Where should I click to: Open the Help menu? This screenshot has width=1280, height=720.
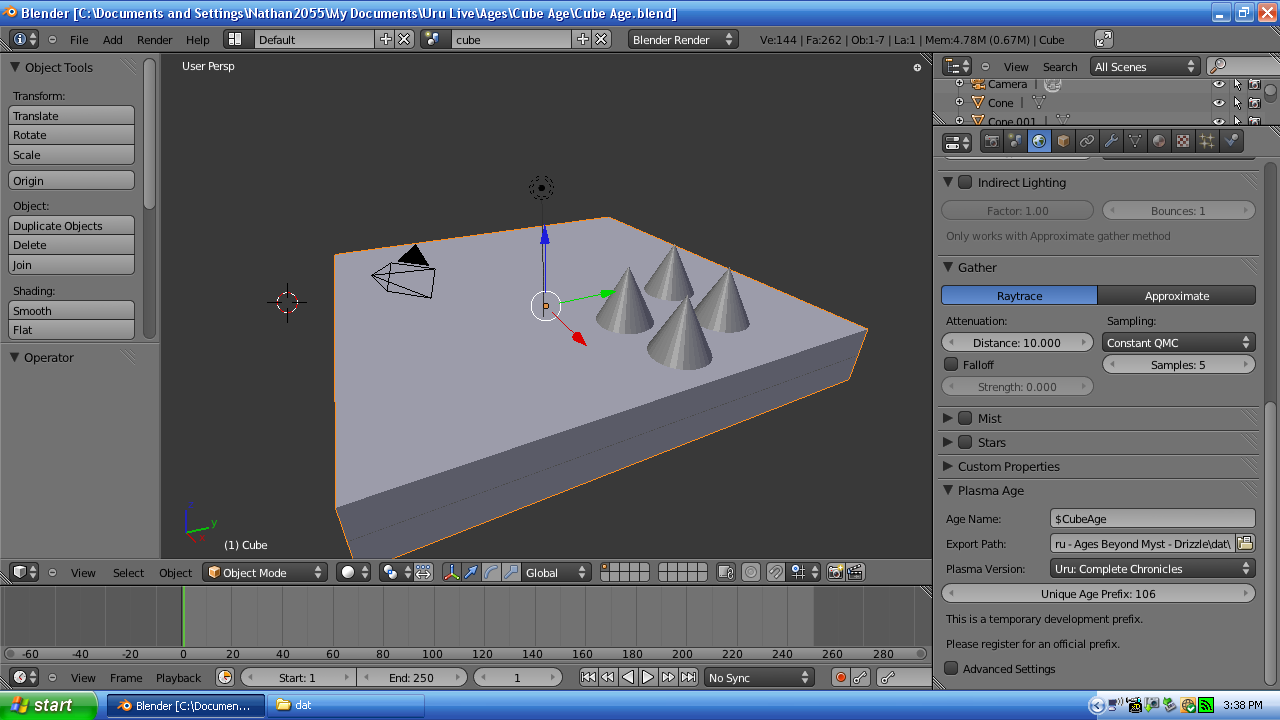tap(198, 40)
